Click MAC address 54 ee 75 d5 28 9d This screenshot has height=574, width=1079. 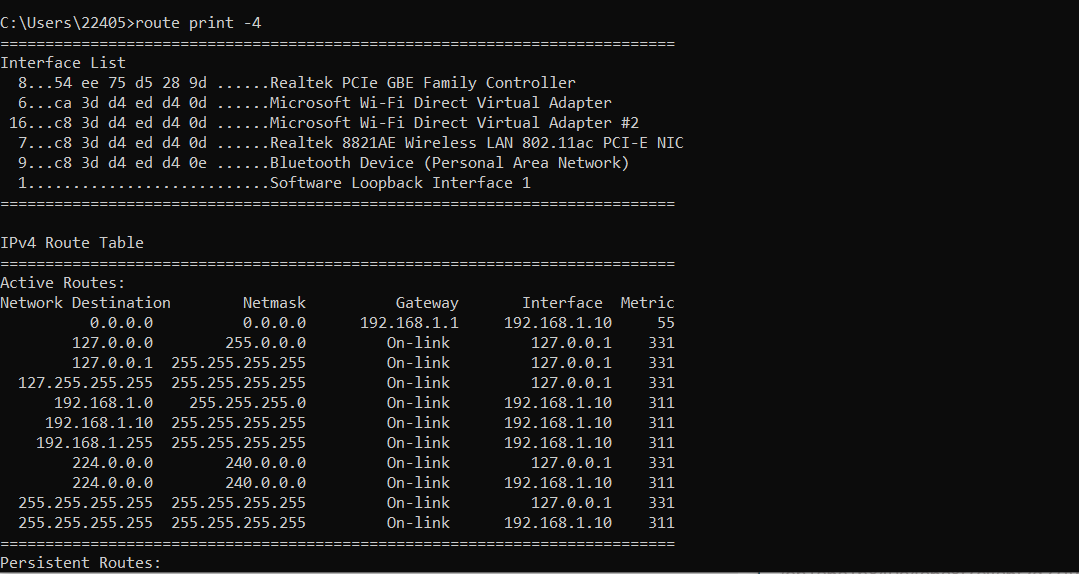coord(130,83)
